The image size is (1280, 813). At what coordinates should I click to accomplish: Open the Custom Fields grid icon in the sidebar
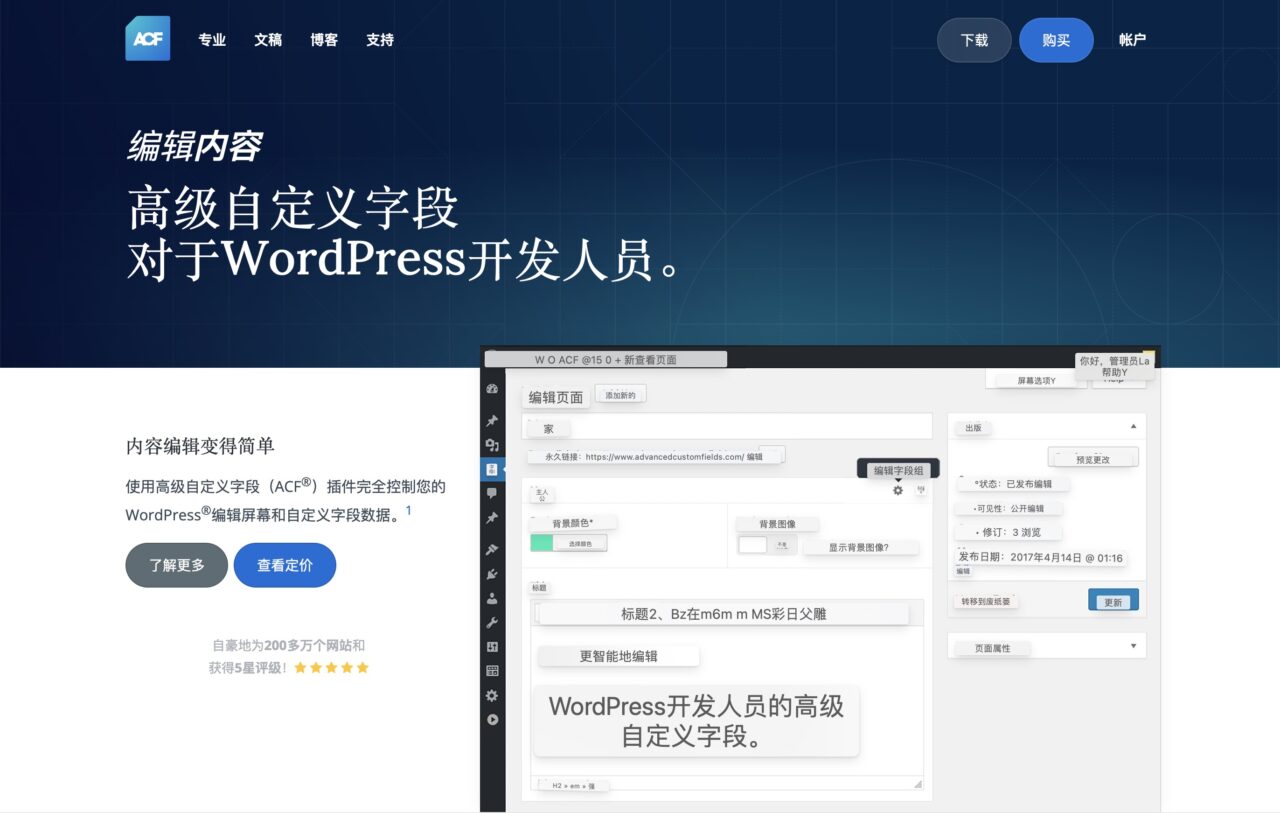(492, 671)
